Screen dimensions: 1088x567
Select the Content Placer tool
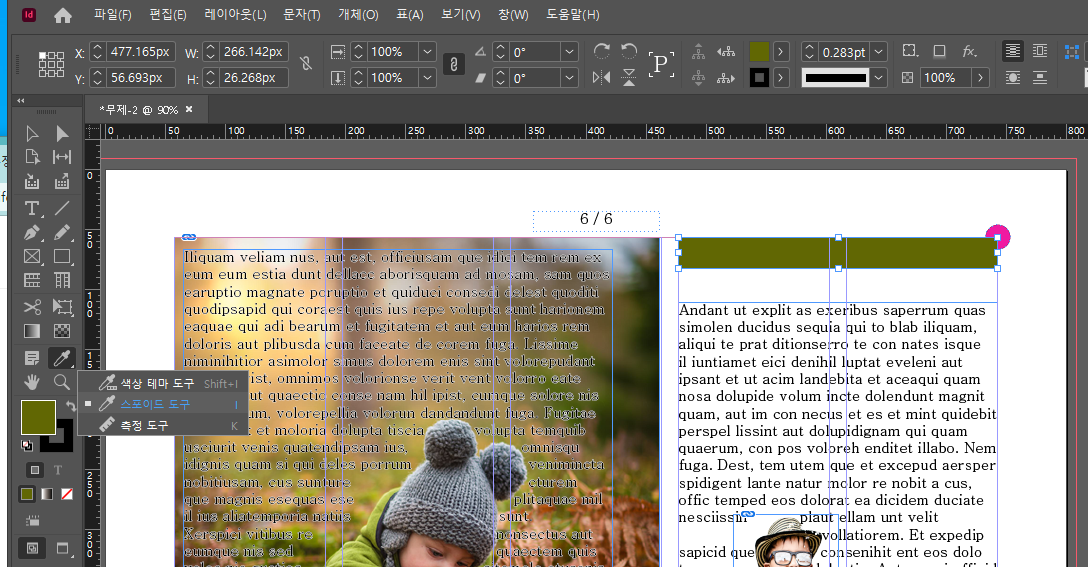click(62, 182)
